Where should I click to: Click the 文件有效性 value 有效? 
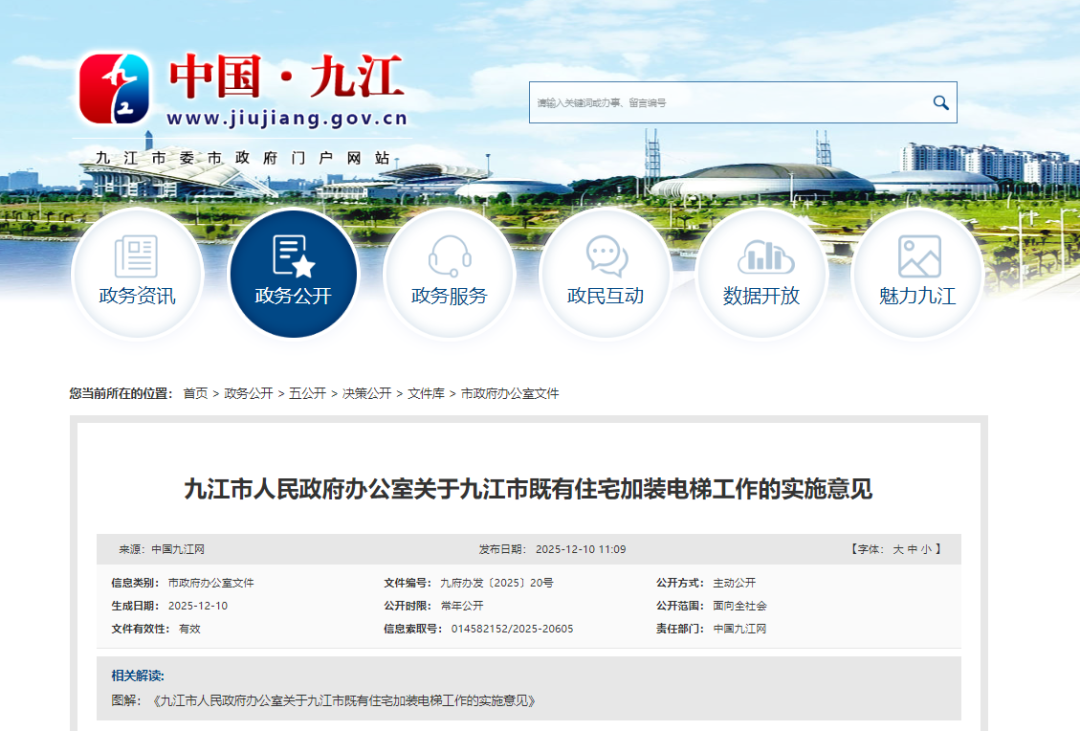189,628
